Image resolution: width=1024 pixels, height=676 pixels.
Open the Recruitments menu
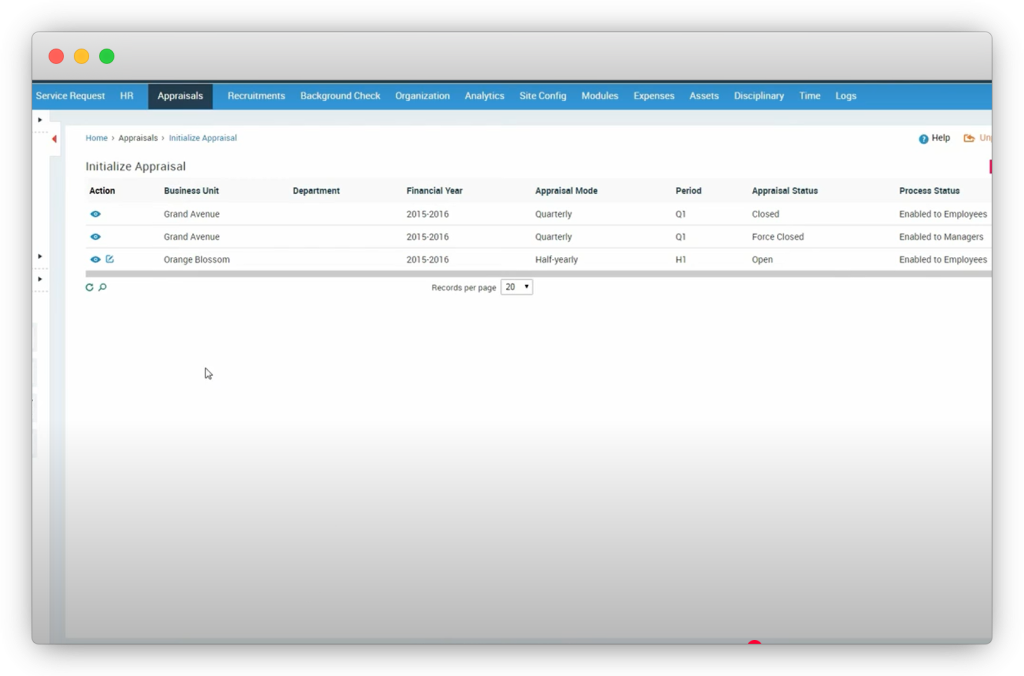[256, 96]
